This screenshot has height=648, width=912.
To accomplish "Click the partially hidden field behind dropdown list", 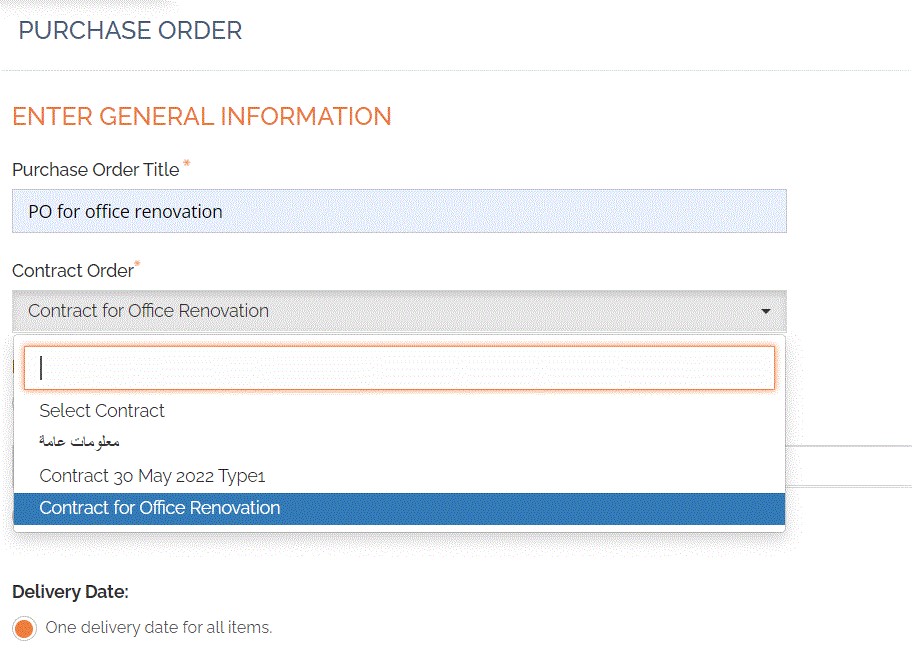I will [x=848, y=466].
